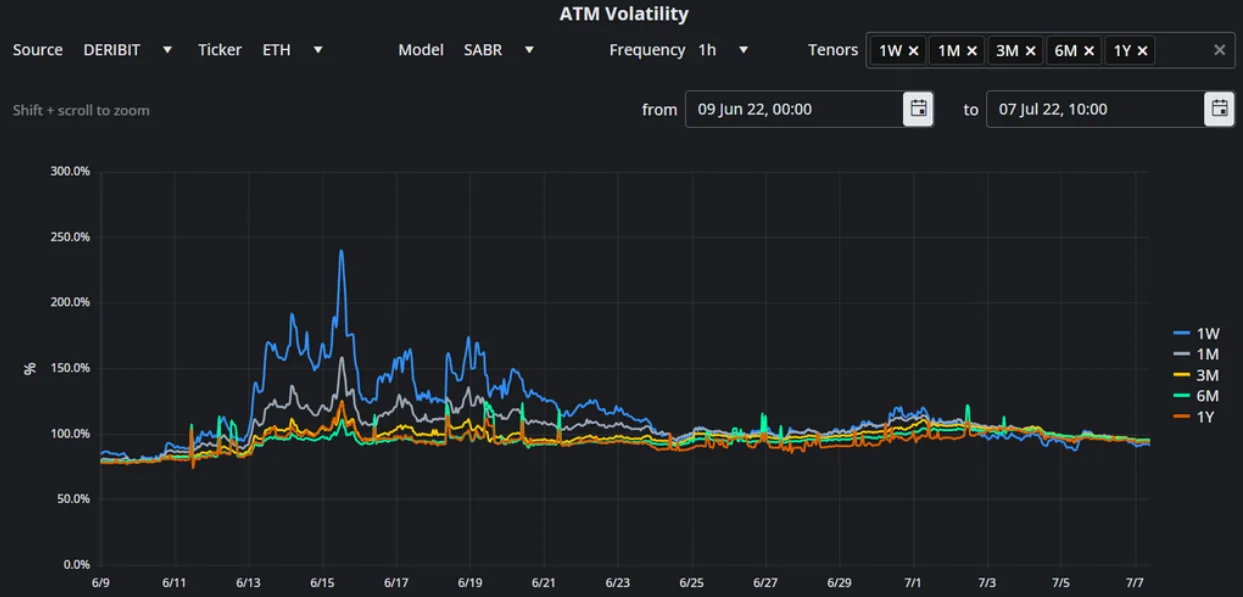
Task: Click the ATM Volatility chart title
Action: tap(624, 14)
